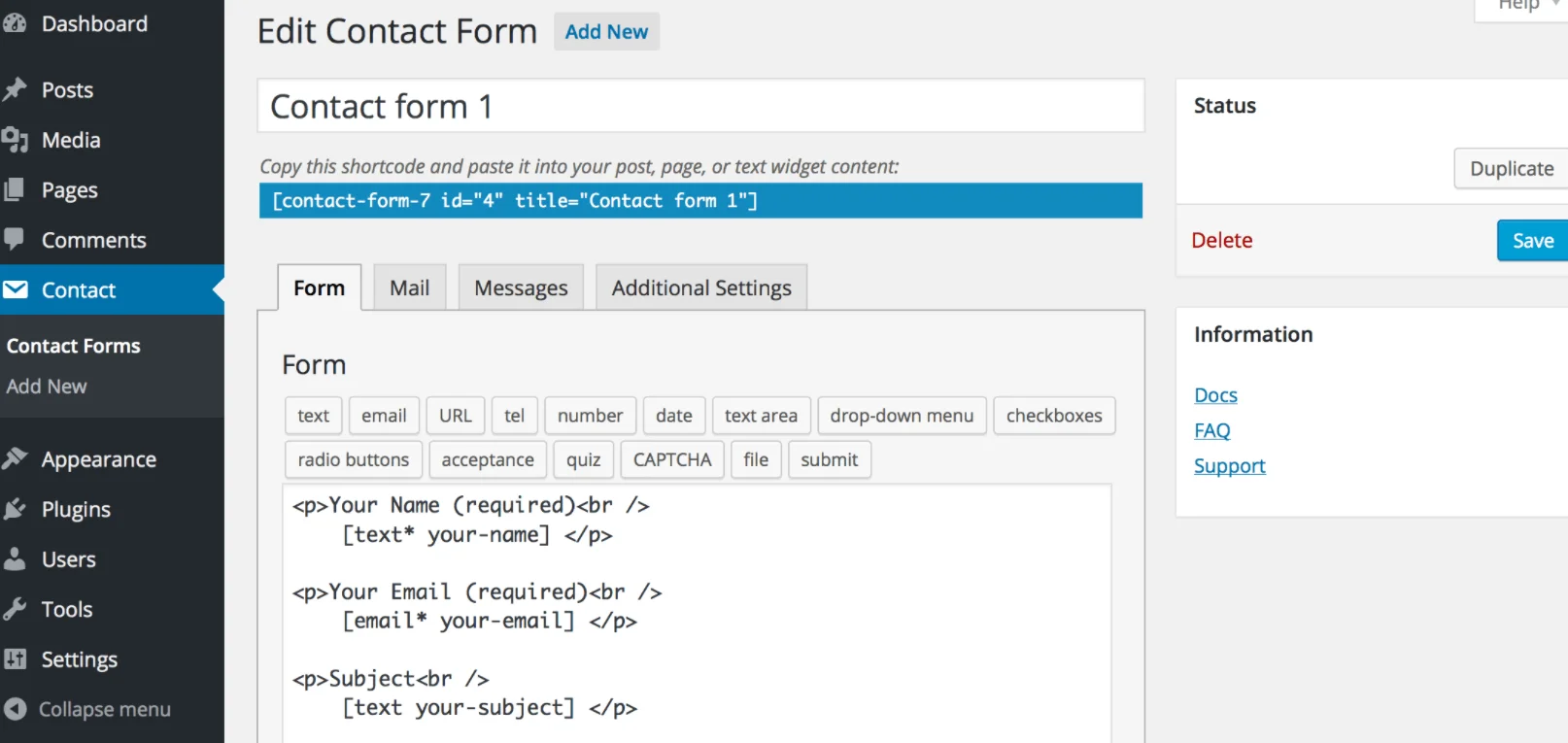The height and width of the screenshot is (743, 1568).
Task: Open the Comments menu label
Action: [94, 240]
